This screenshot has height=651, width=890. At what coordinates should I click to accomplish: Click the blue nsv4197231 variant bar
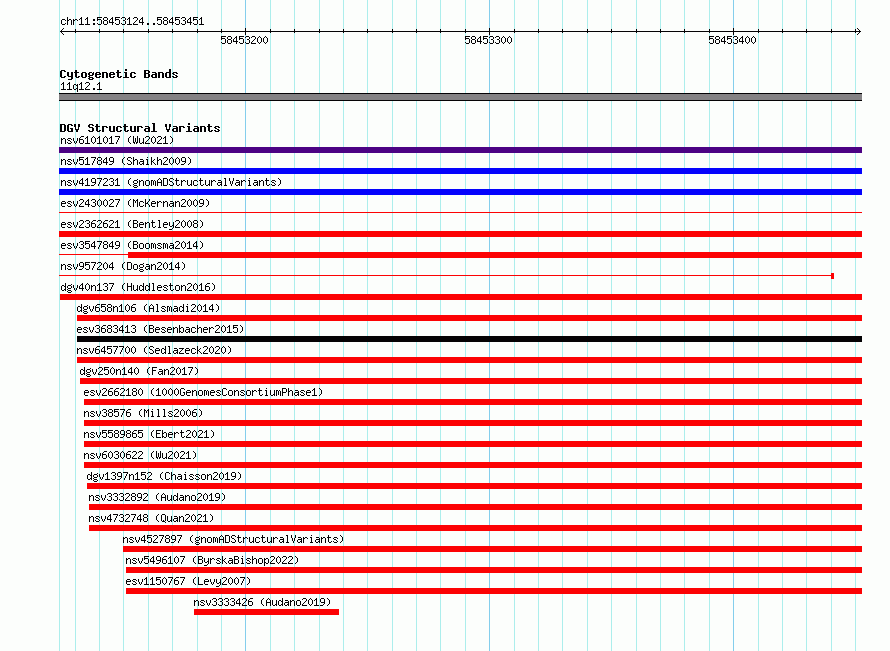point(460,192)
